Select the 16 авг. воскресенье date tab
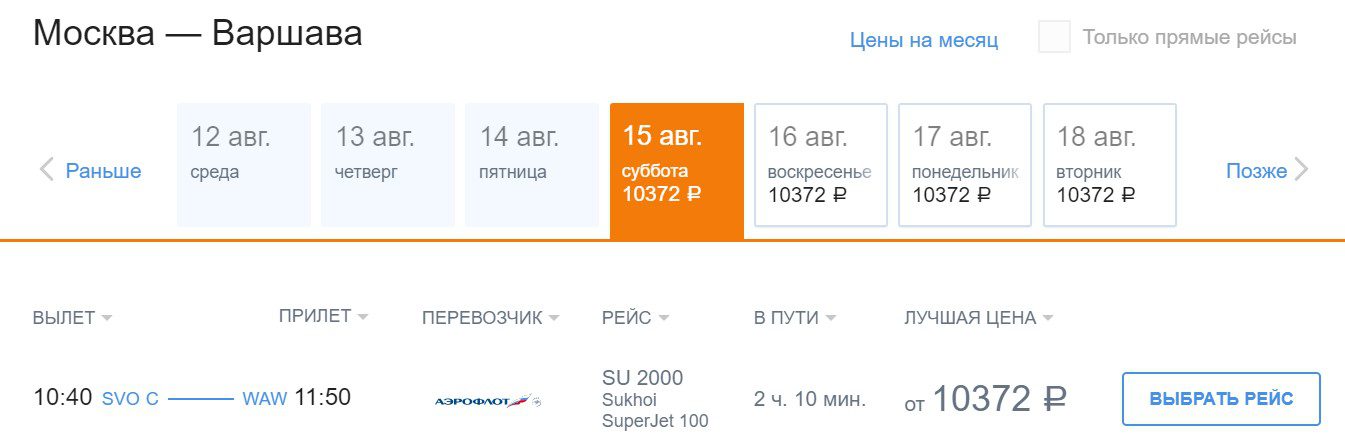 821,165
